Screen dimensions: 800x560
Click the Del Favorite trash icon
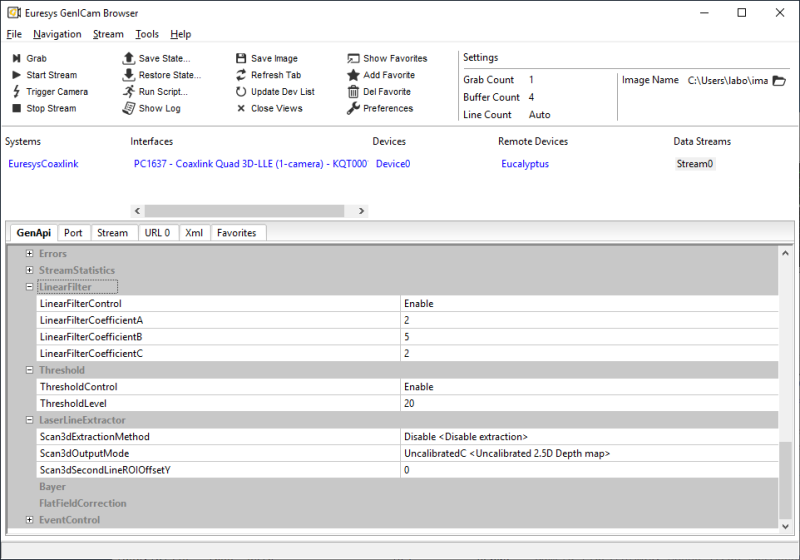pos(354,92)
